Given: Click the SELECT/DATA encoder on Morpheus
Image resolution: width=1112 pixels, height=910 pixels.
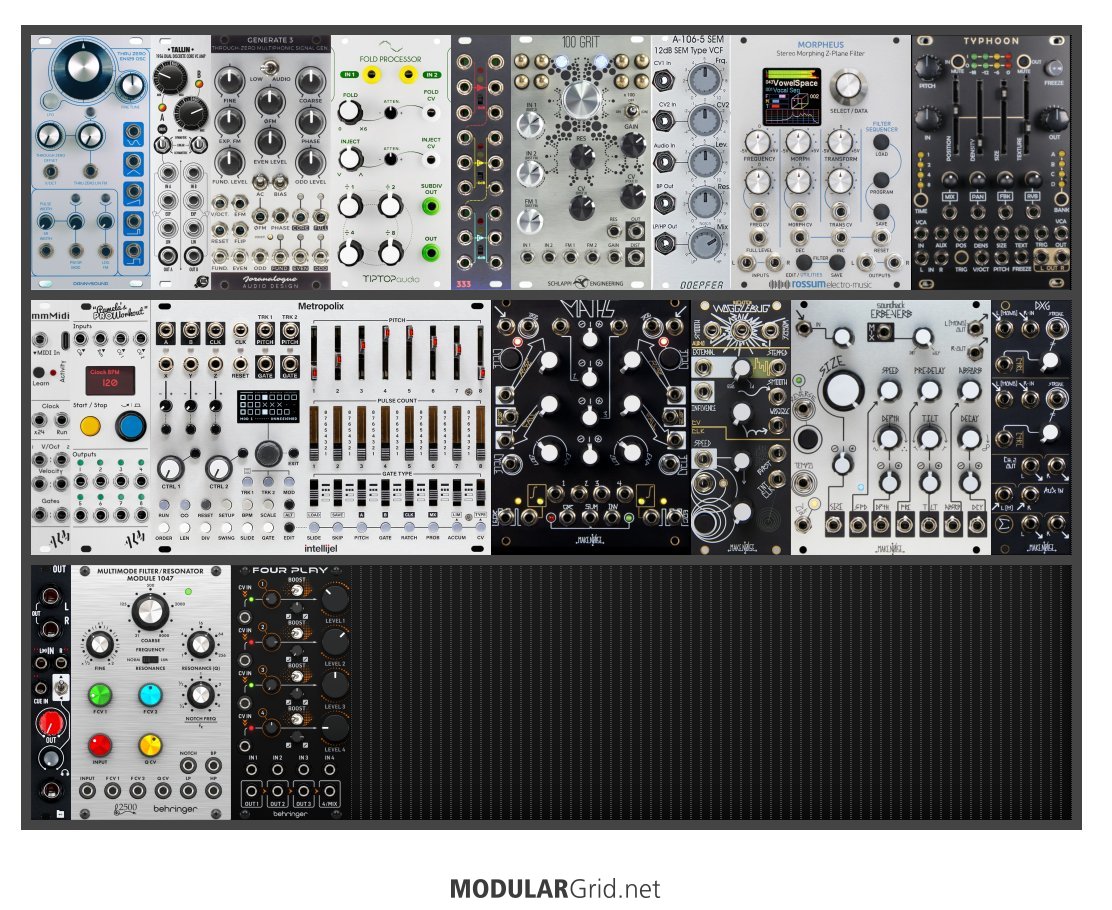Looking at the screenshot, I should tap(848, 87).
